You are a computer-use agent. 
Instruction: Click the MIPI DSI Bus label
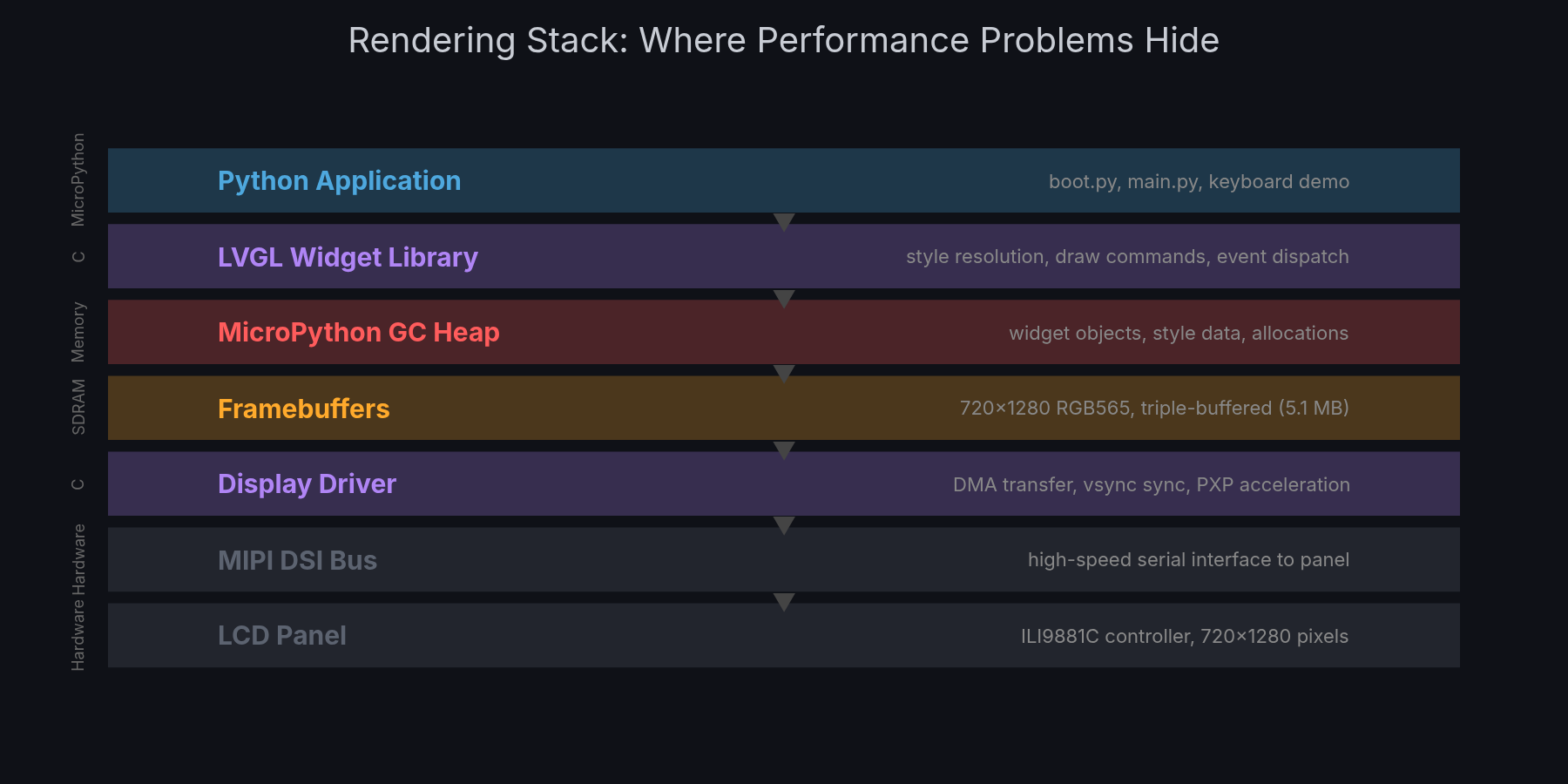[297, 560]
